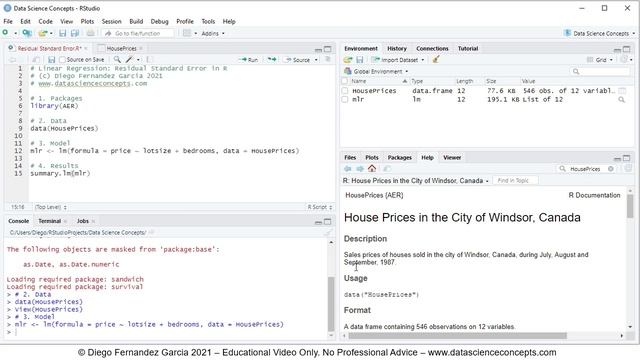Clear environment objects with the broom icon
The height and width of the screenshot is (360, 640).
[436, 60]
